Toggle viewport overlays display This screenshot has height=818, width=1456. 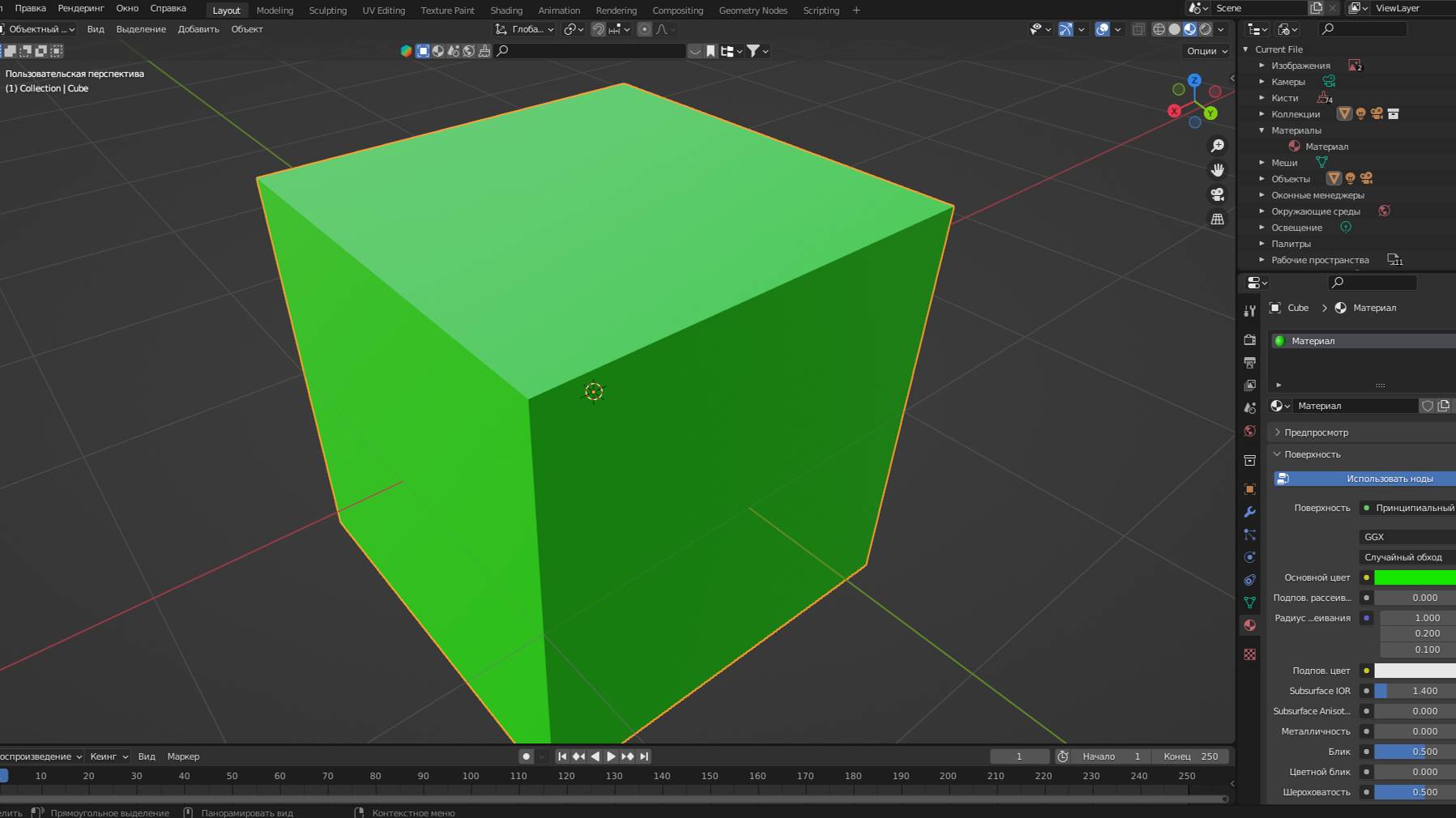(1102, 29)
